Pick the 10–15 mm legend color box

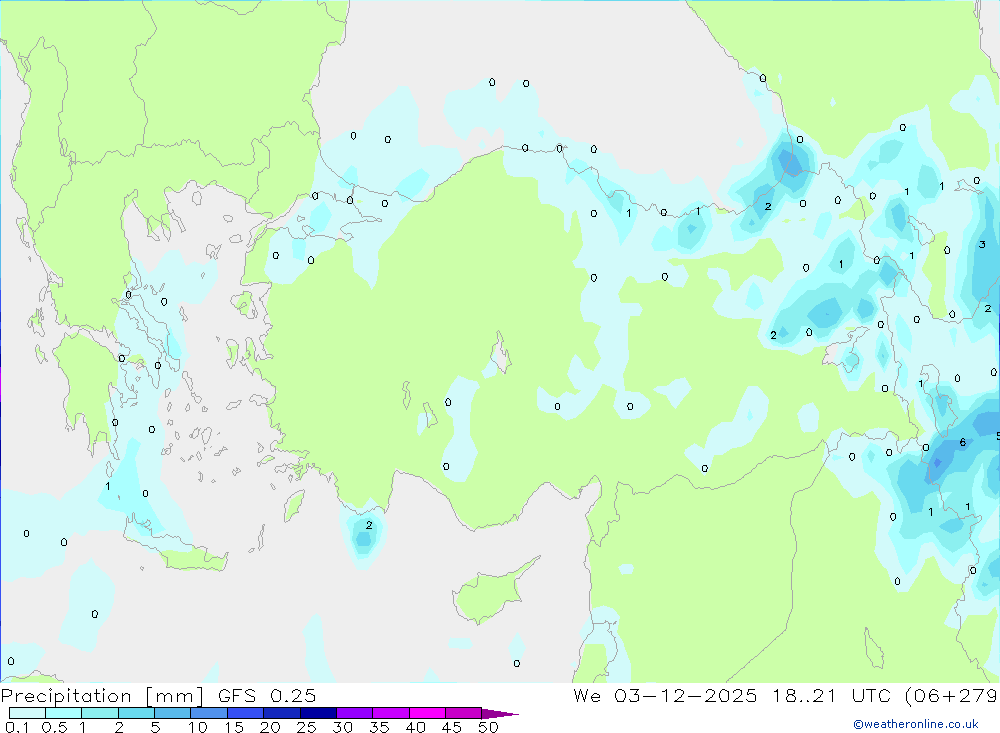coord(209,713)
